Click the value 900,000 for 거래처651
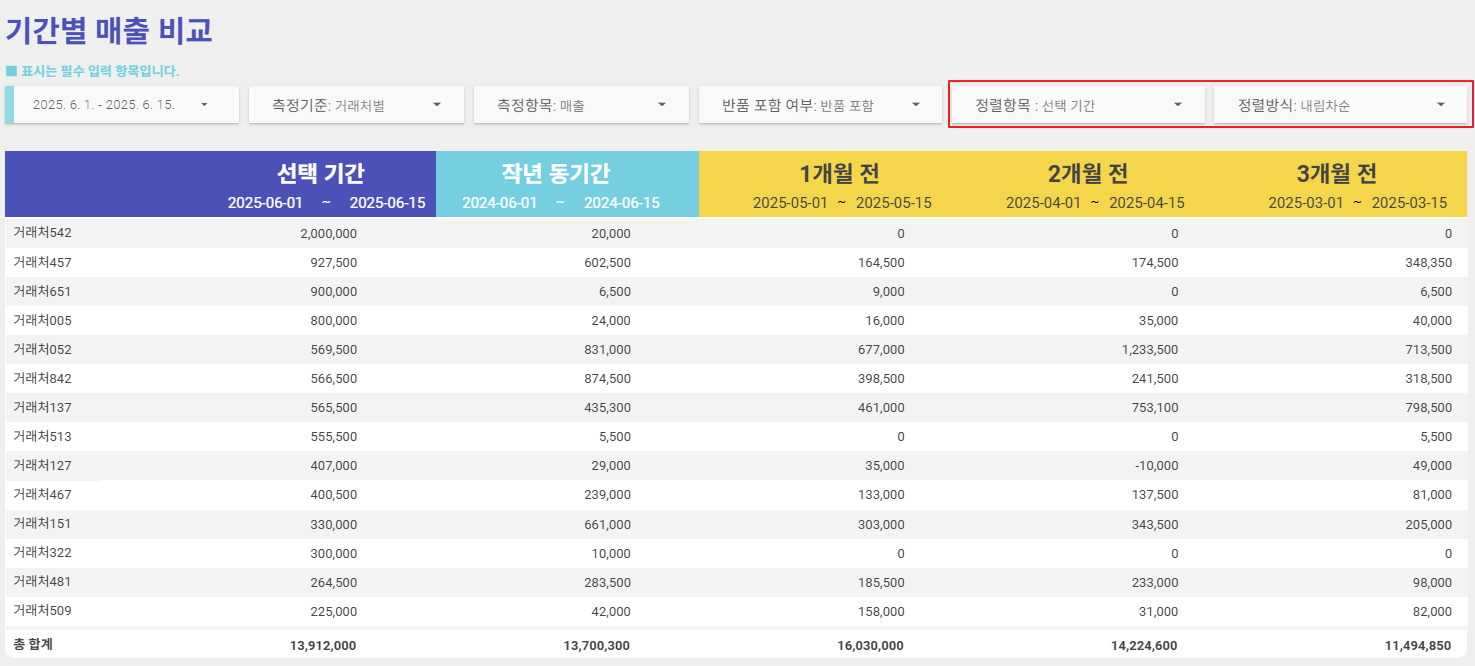The image size is (1475, 666). tap(334, 291)
